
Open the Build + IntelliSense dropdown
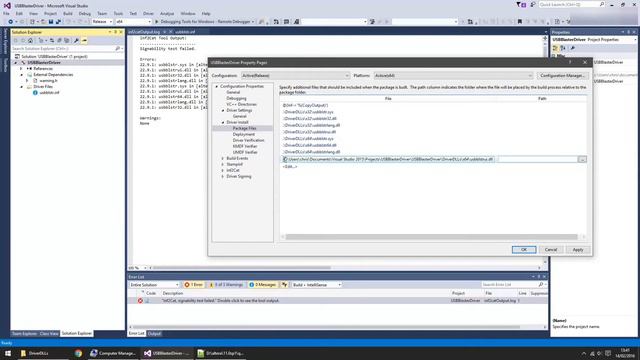316,284
